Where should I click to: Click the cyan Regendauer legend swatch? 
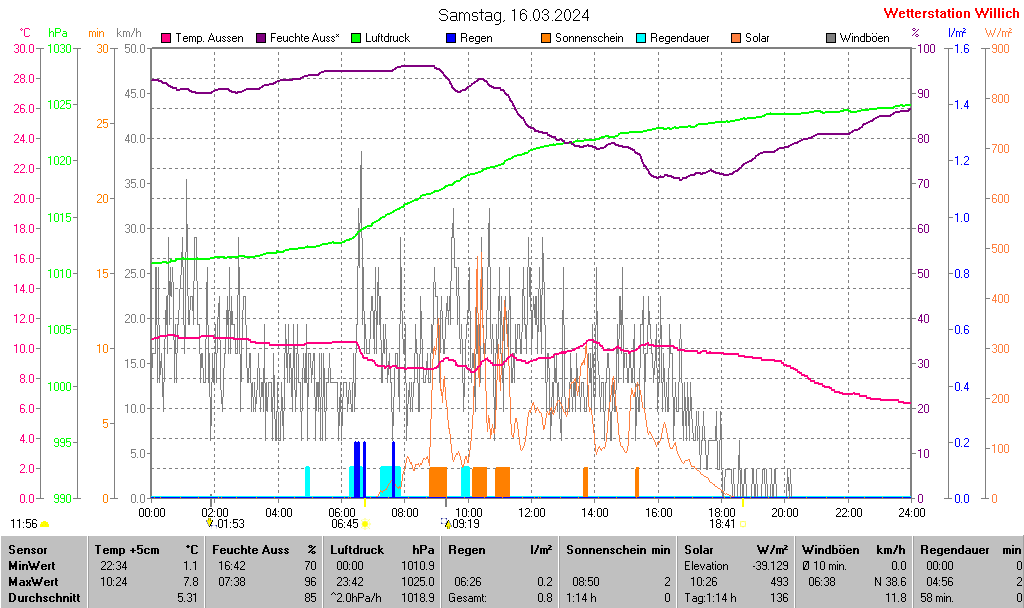pyautogui.click(x=641, y=38)
